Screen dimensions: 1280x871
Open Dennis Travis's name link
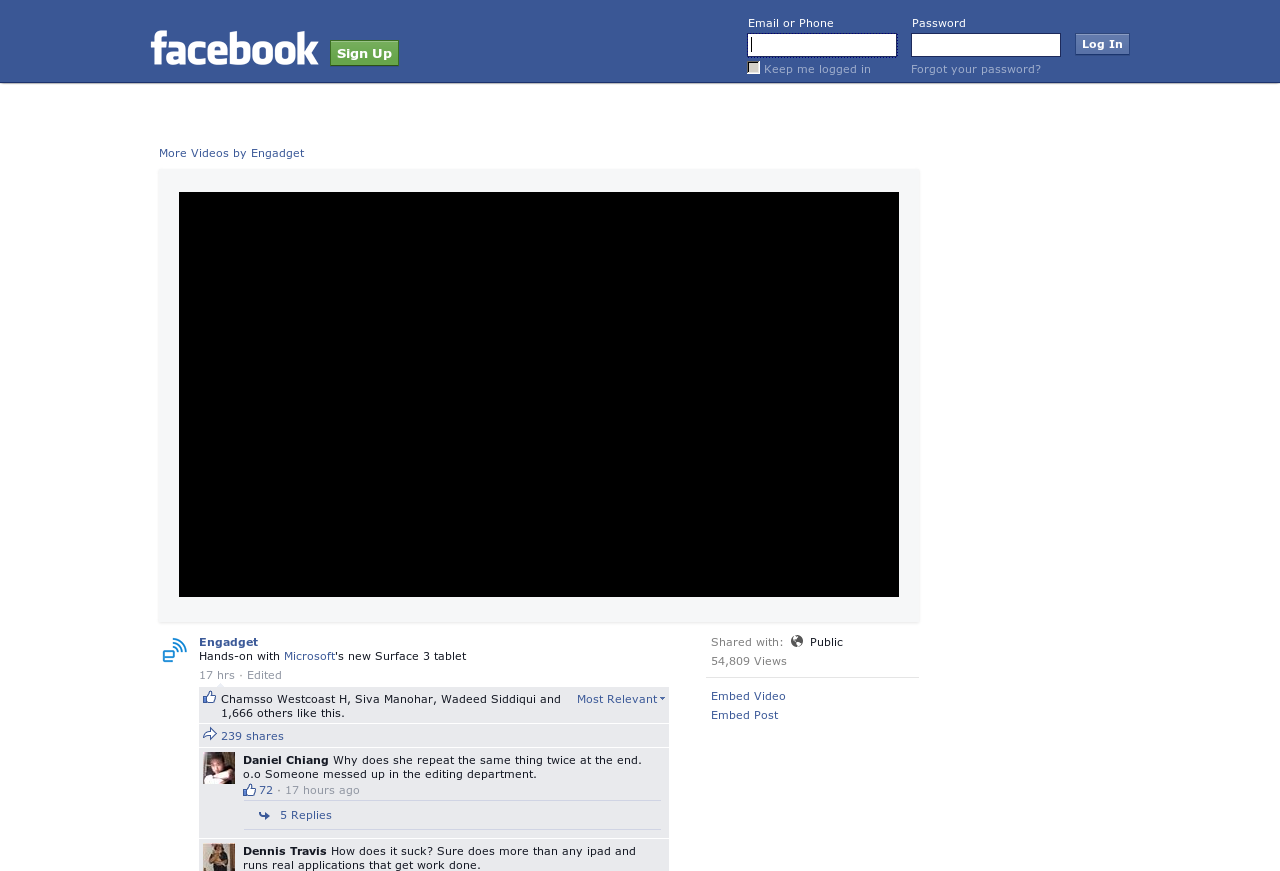point(285,851)
